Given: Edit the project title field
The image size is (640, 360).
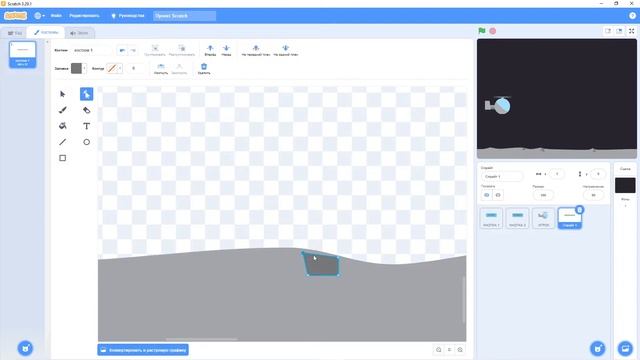Looking at the screenshot, I should point(184,16).
